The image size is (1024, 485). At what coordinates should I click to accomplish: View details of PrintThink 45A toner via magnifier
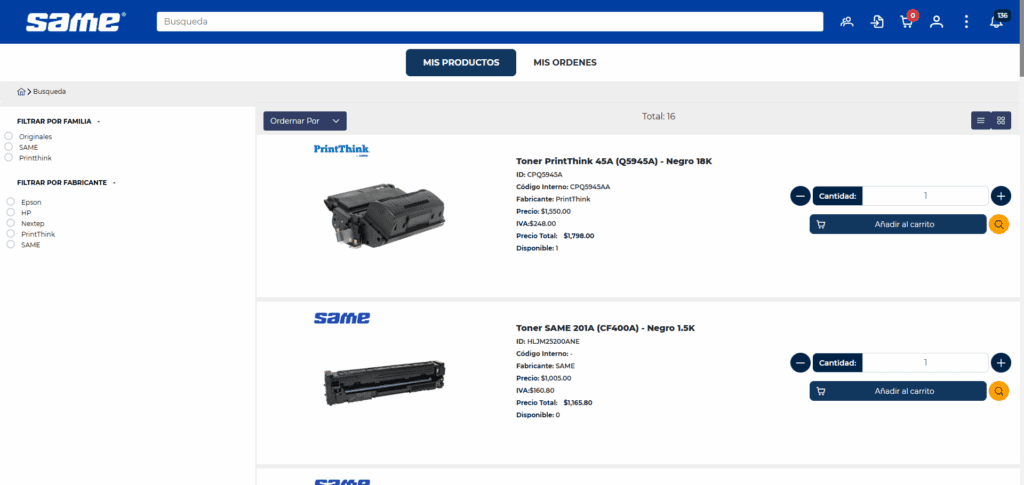pyautogui.click(x=998, y=224)
